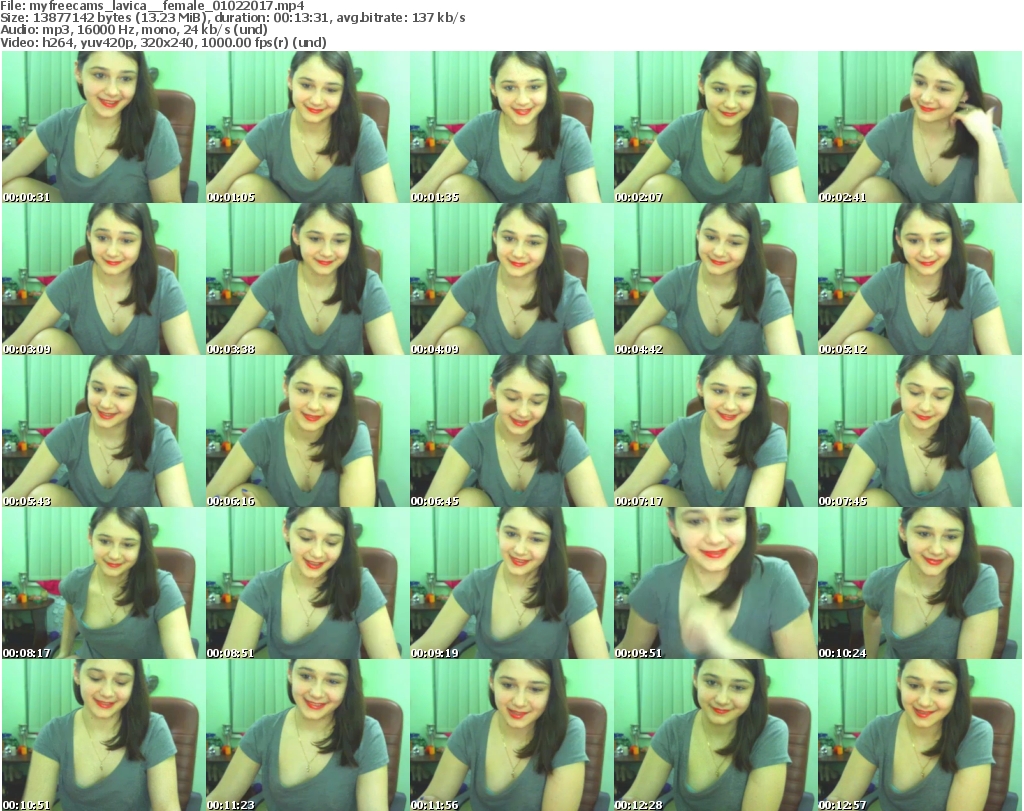
Task: Select the thumbnail stamped 00:06:45
Action: 511,431
